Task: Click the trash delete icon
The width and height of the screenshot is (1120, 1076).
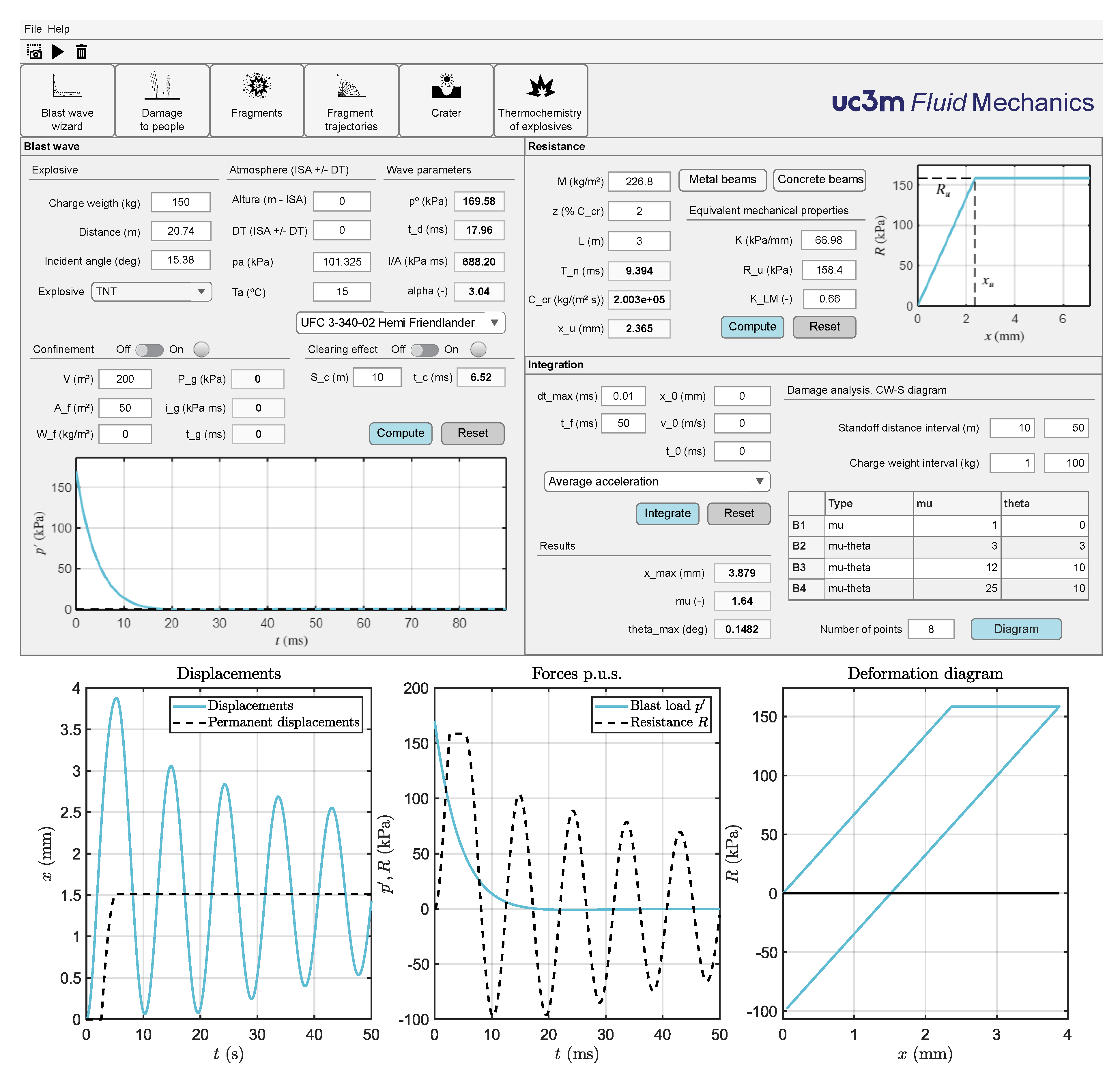Action: click(x=81, y=52)
